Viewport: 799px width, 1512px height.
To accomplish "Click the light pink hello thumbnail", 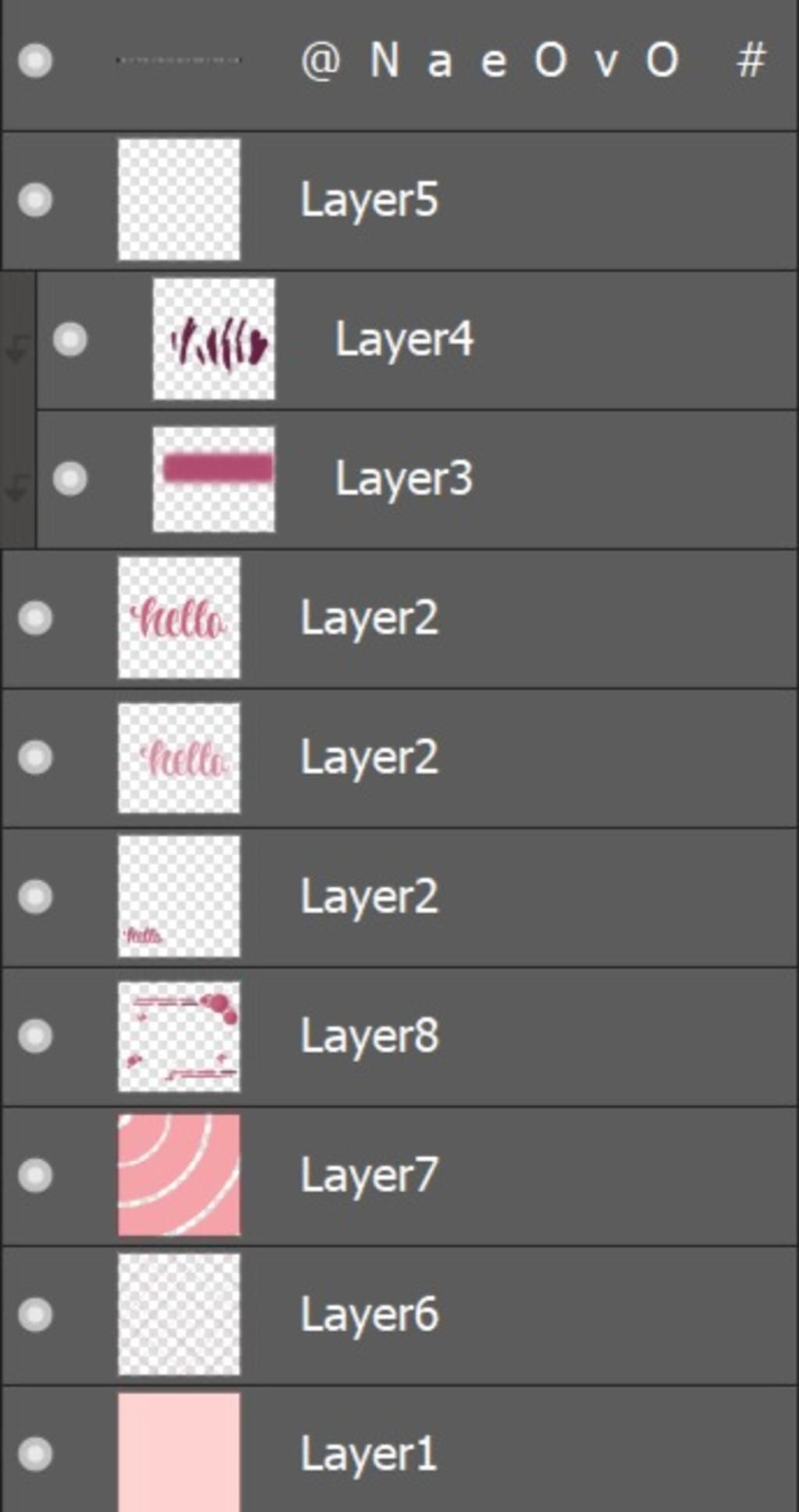I will tap(179, 758).
